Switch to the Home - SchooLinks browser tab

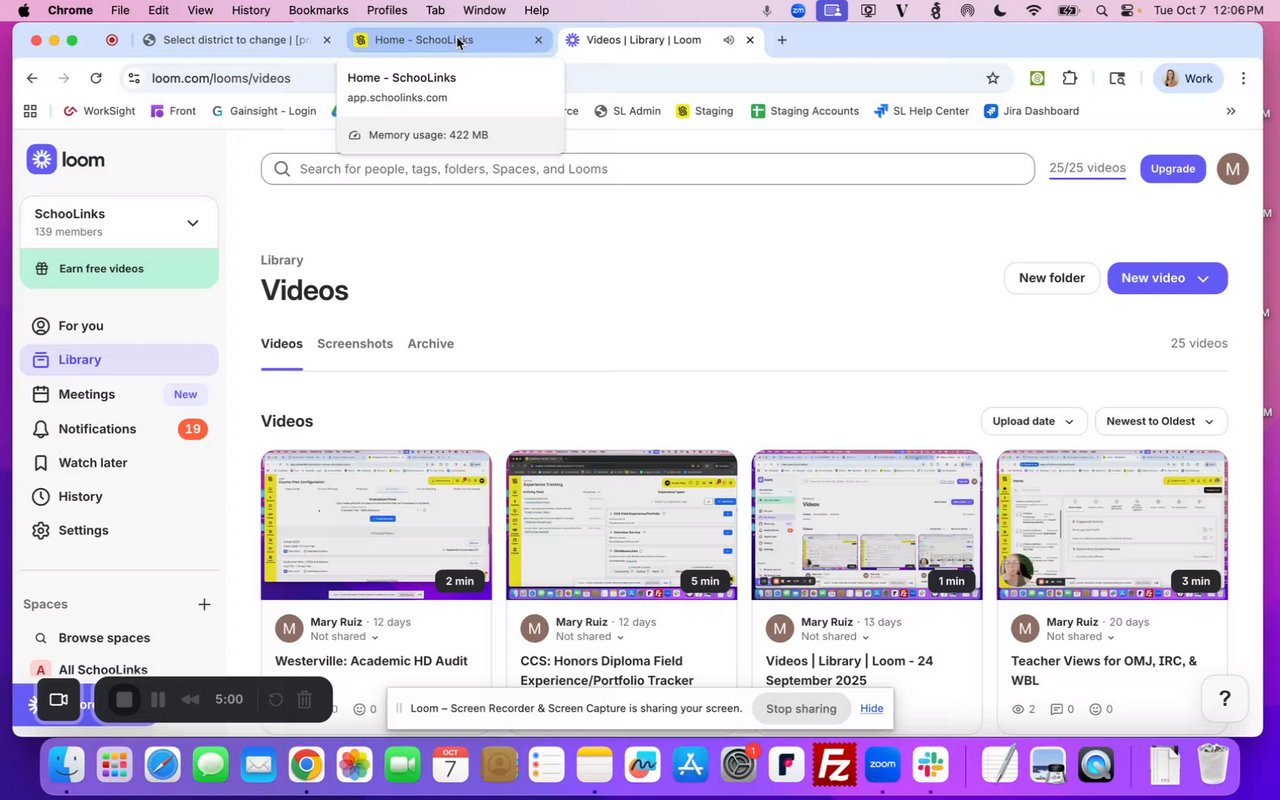pyautogui.click(x=450, y=40)
